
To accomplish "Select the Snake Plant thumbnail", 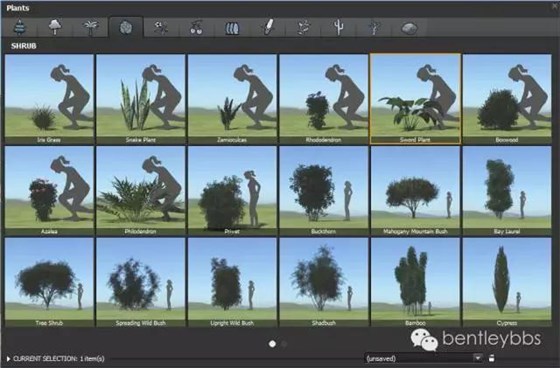I will (141, 99).
